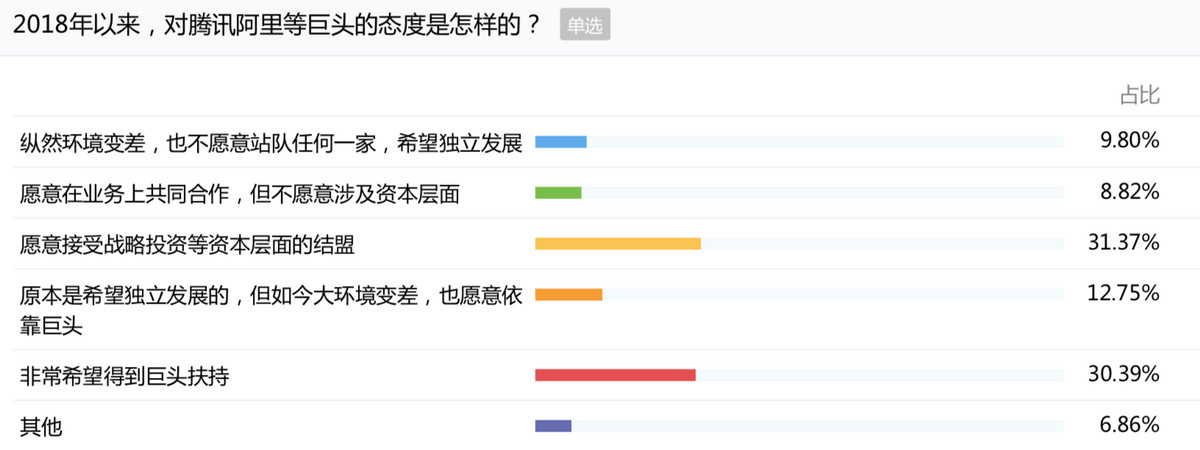Click the yellow bar for 战略投资 option
Image resolution: width=1200 pixels, height=450 pixels.
coord(618,243)
